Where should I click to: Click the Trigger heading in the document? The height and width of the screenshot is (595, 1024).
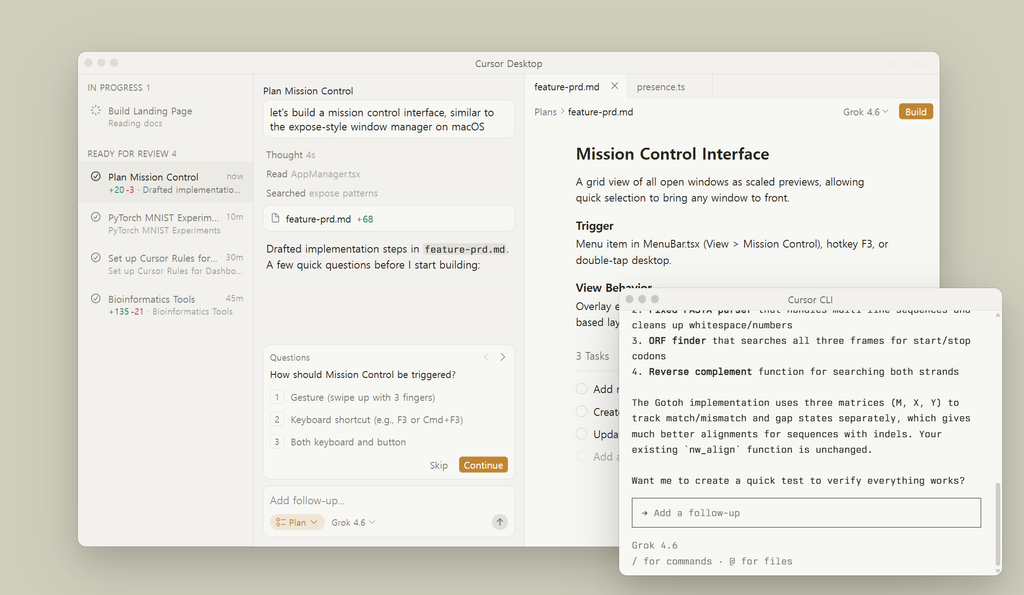point(594,225)
